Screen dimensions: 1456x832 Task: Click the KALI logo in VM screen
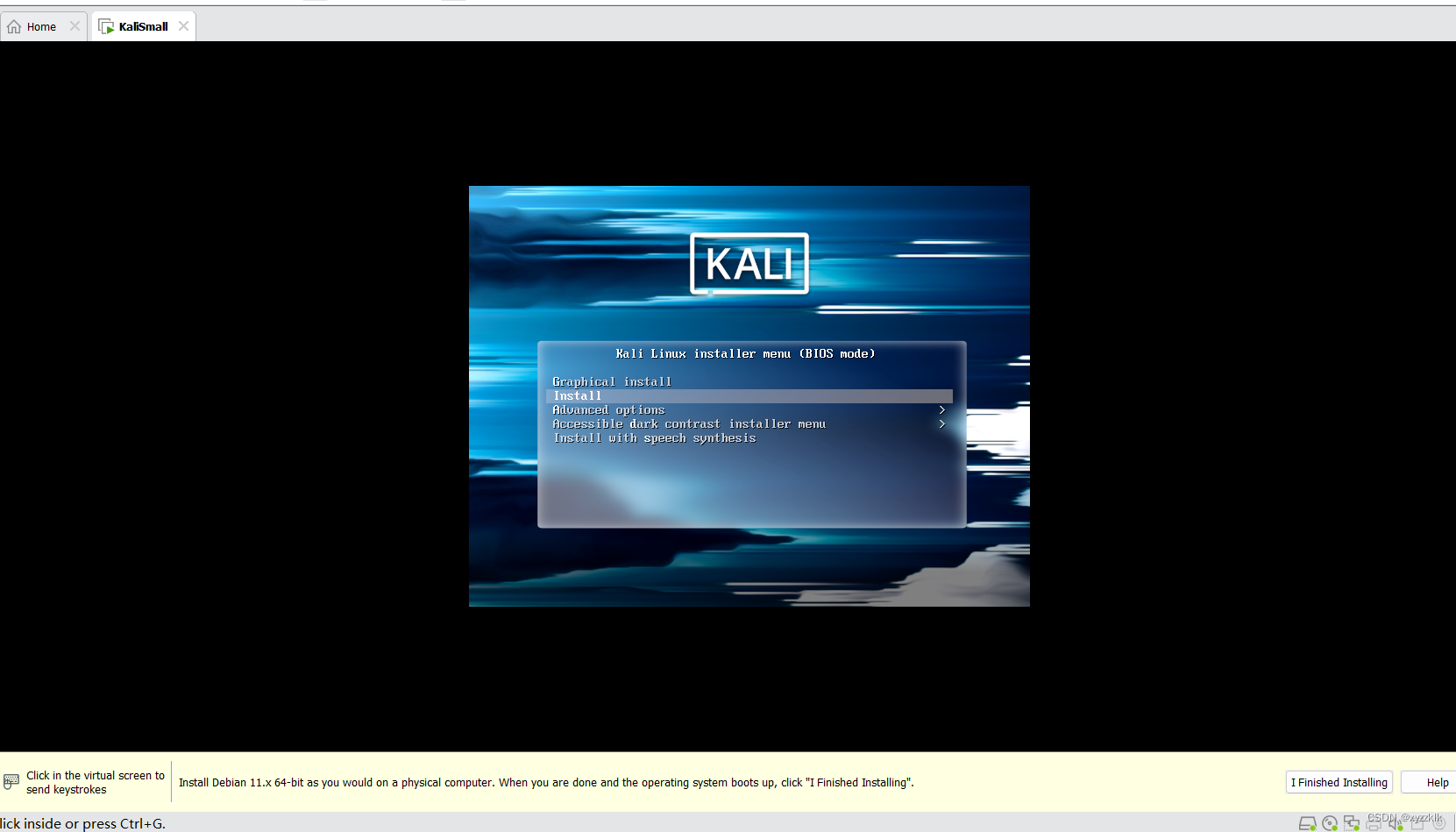[x=749, y=263]
